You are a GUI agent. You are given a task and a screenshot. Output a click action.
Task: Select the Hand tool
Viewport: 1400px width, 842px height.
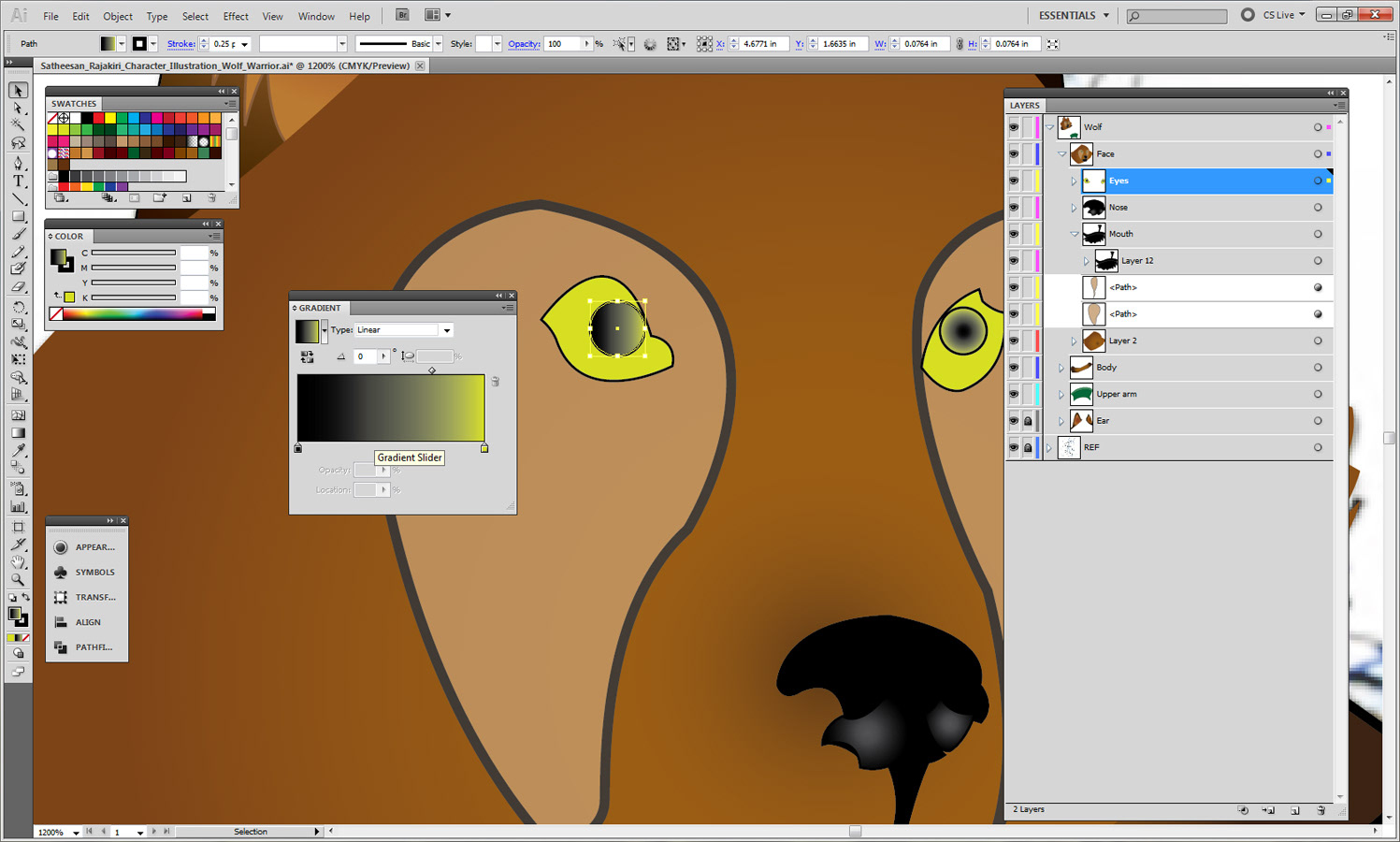pos(18,561)
